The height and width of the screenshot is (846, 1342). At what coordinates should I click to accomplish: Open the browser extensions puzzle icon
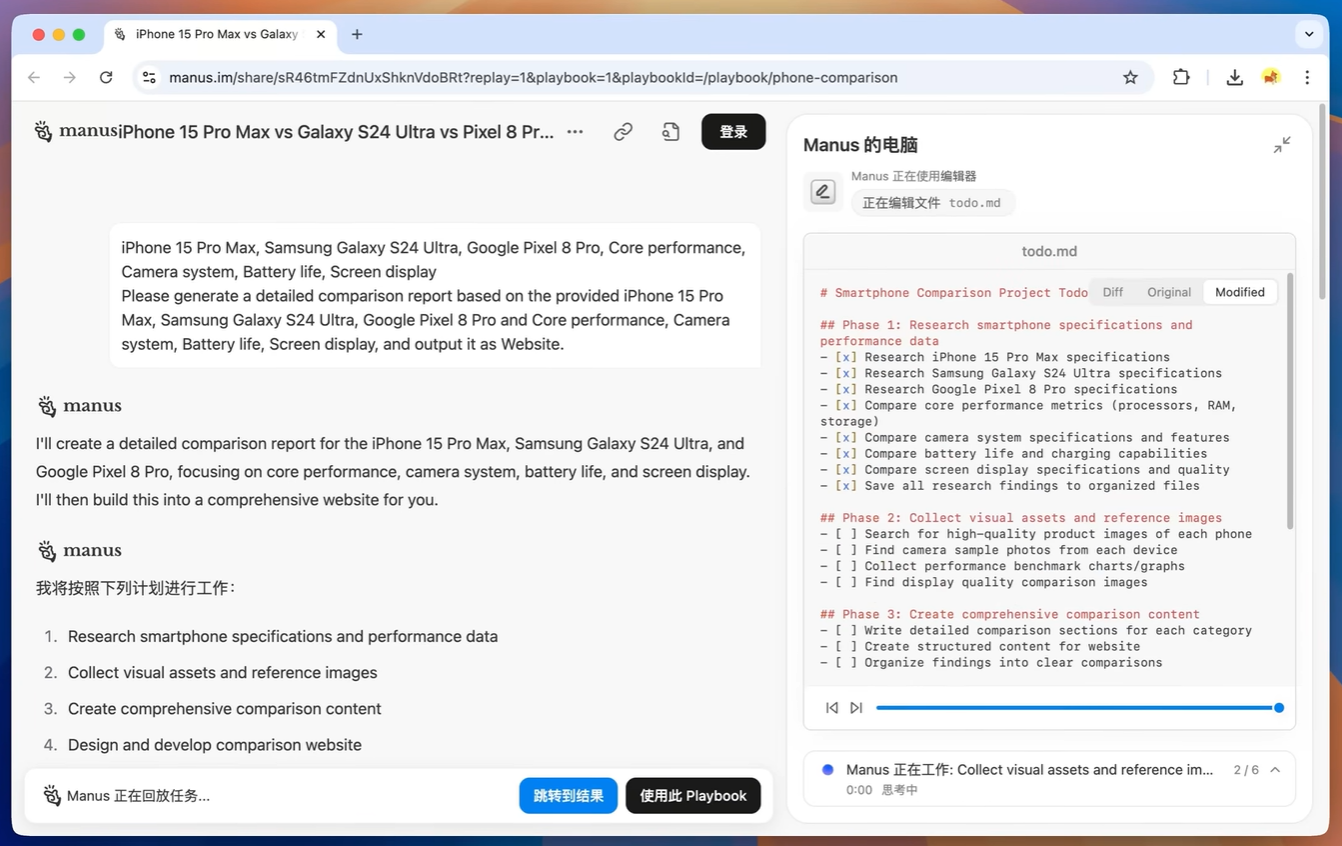tap(1181, 77)
